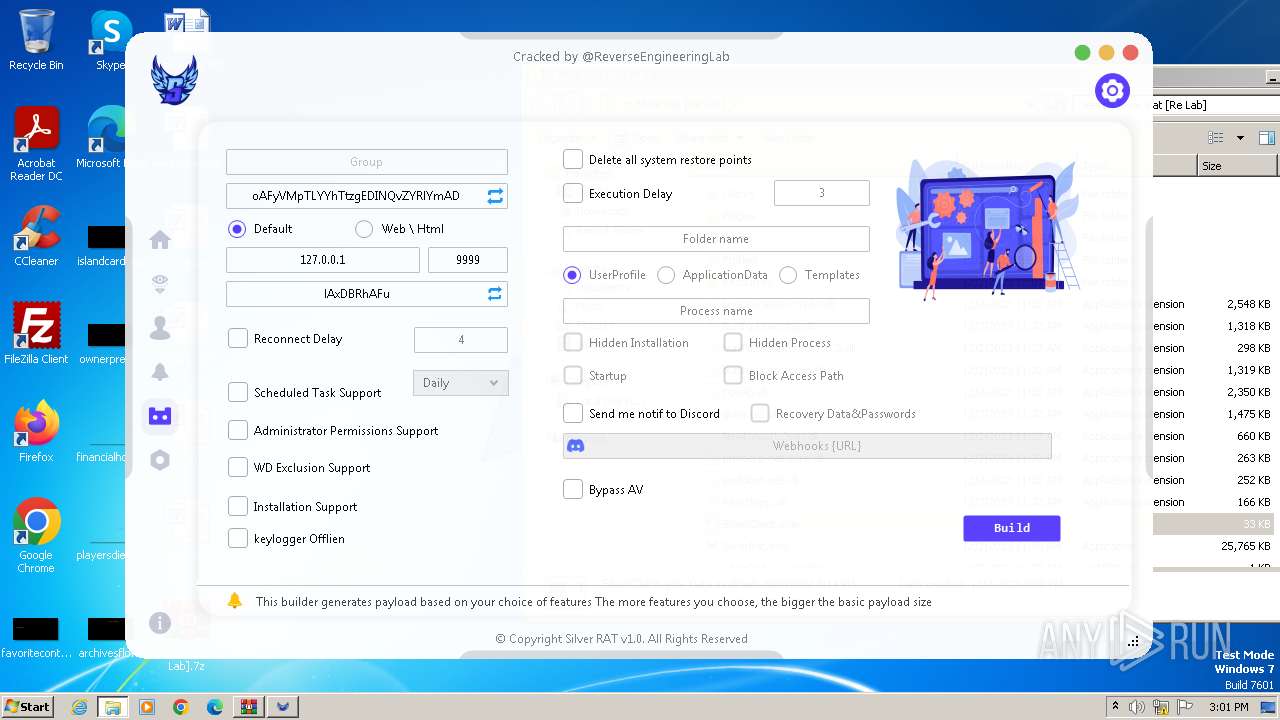Launch FileZilla Client from the desktop

point(36,334)
